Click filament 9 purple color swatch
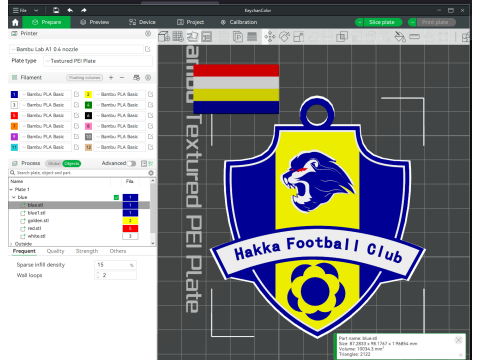The width and height of the screenshot is (480, 360). (14, 137)
